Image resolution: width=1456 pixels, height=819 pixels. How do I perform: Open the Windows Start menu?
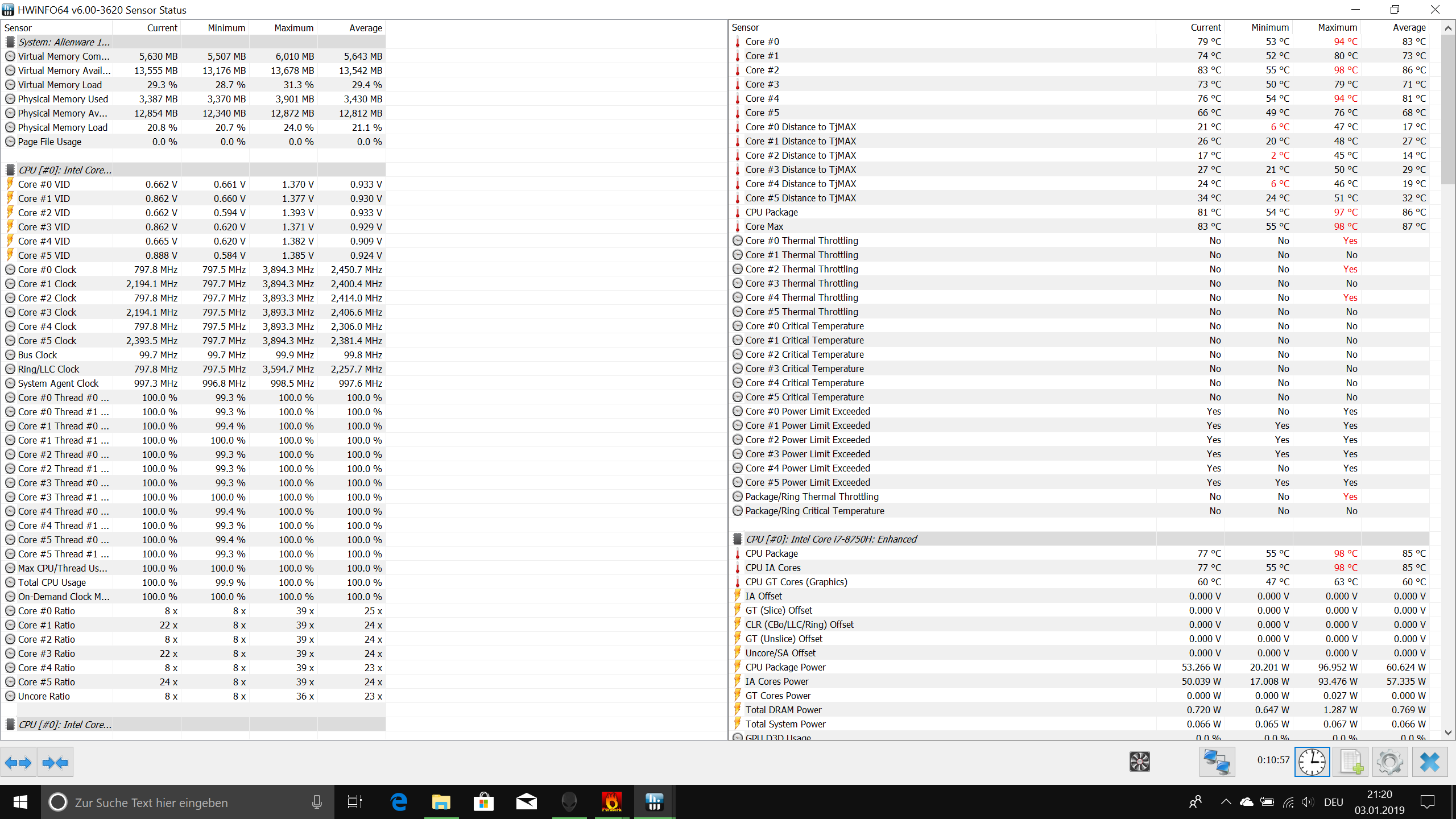coord(20,802)
